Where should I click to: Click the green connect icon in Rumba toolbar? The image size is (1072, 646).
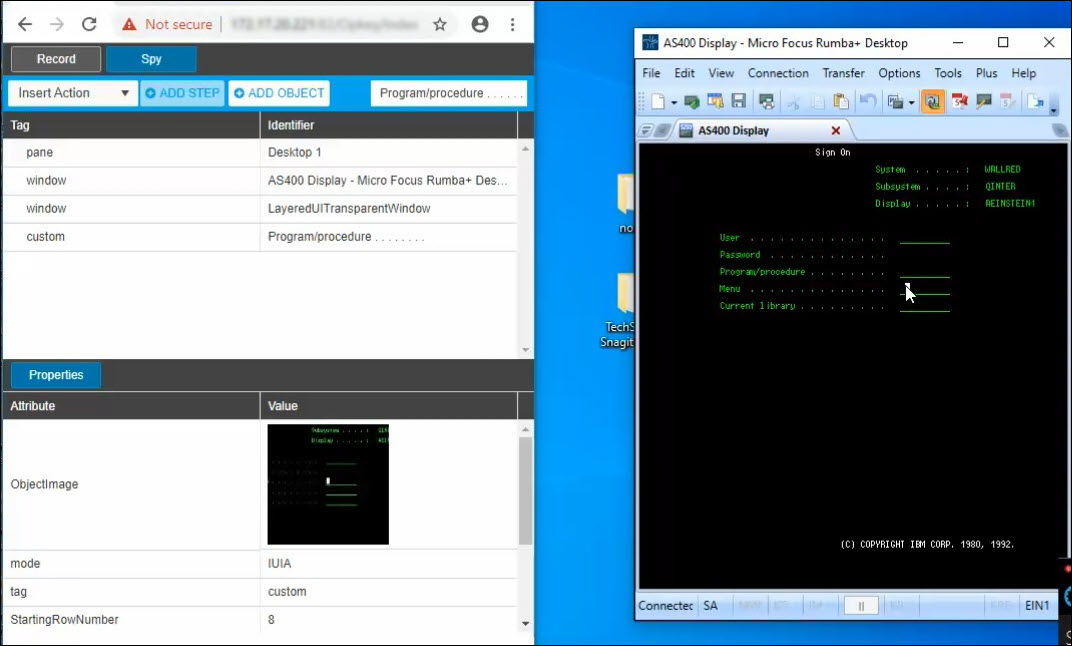point(692,102)
